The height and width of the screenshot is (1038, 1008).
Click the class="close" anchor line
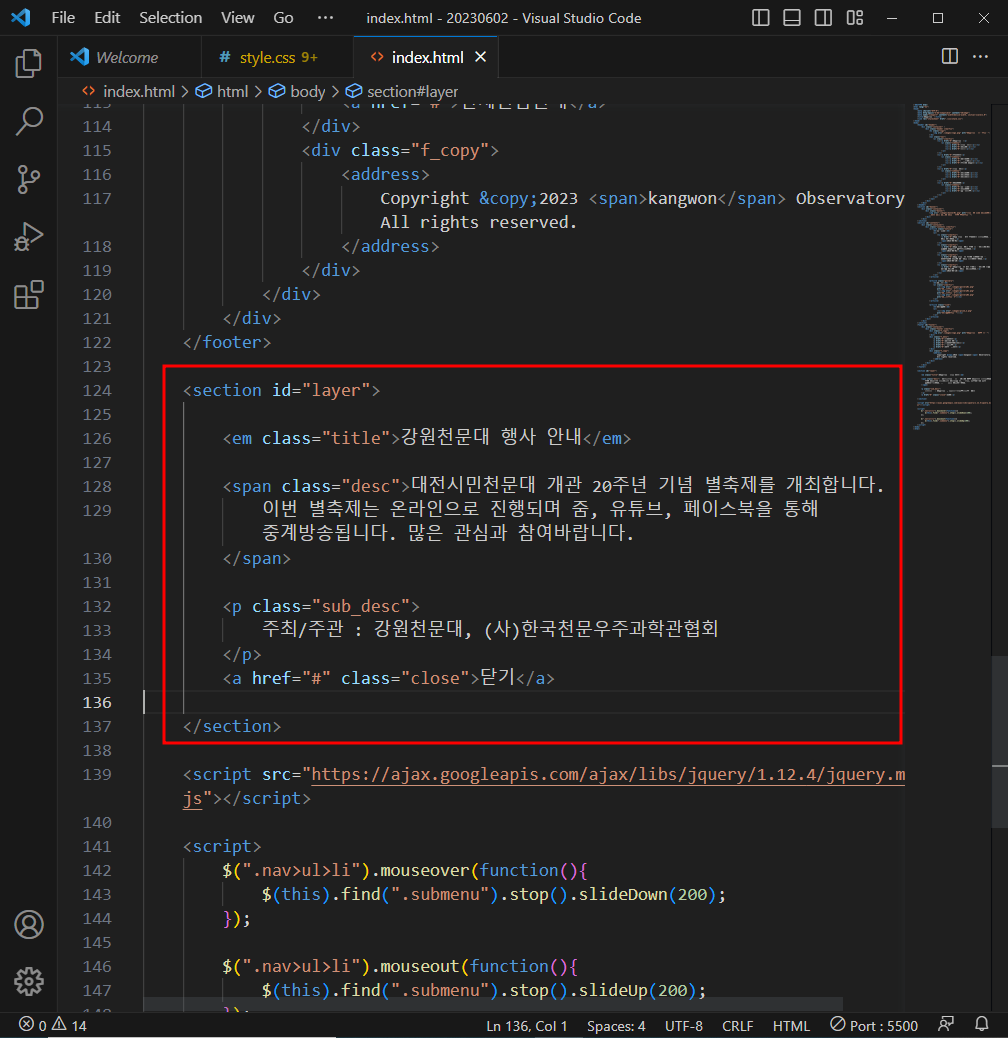coord(389,678)
